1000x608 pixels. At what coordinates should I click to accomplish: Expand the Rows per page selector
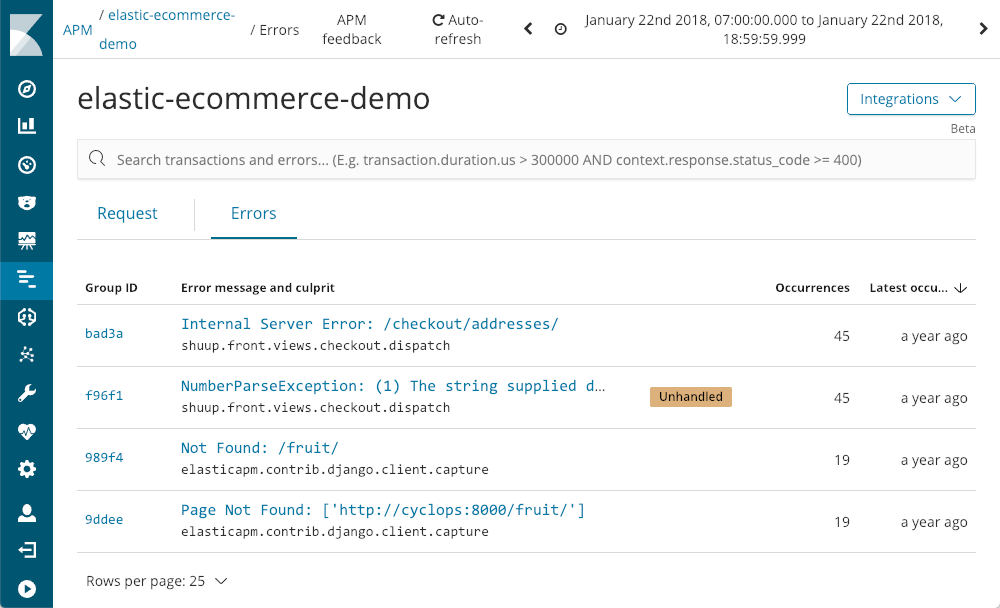tap(157, 581)
